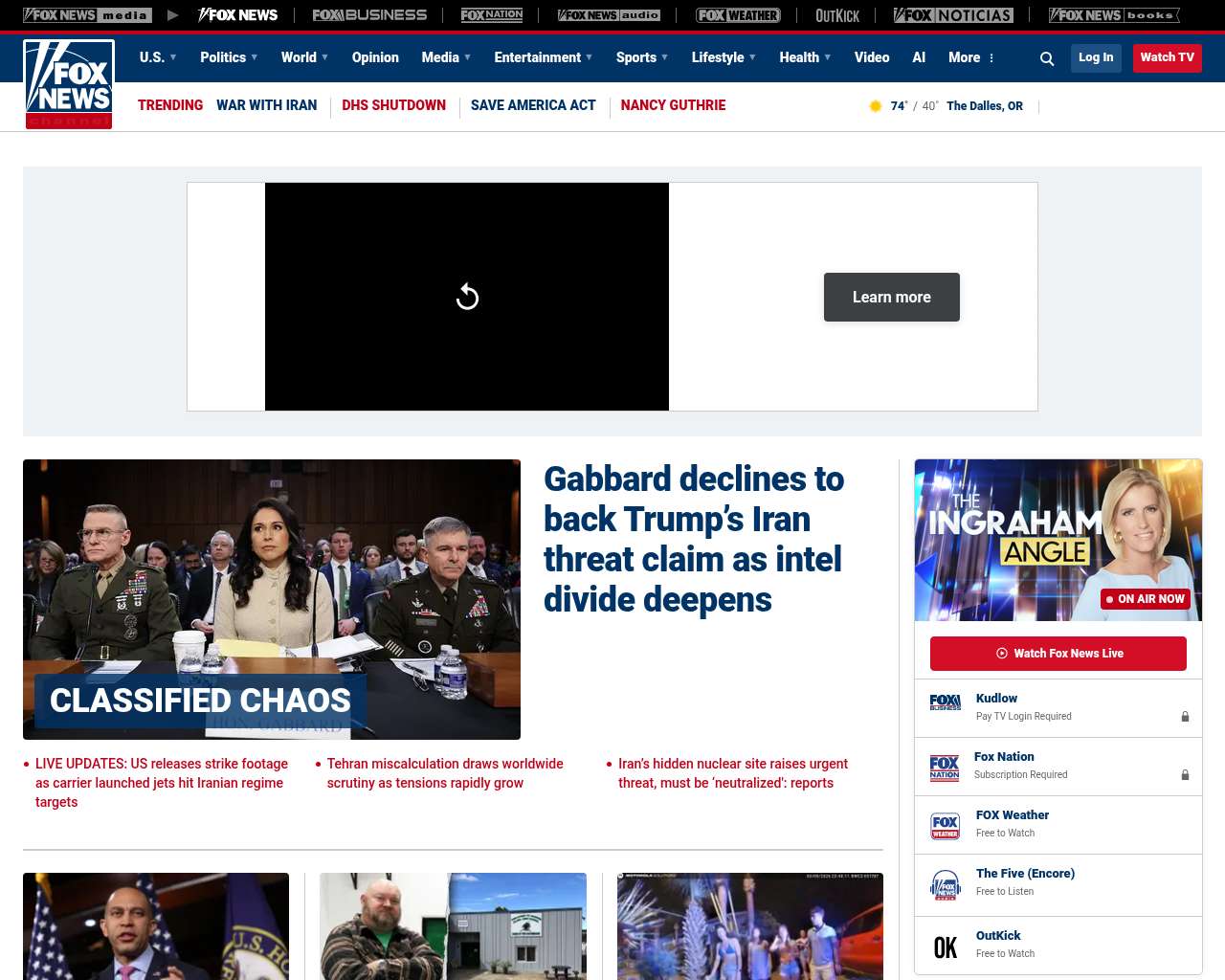The width and height of the screenshot is (1225, 980).
Task: Click the search magnifier icon
Action: click(1047, 58)
